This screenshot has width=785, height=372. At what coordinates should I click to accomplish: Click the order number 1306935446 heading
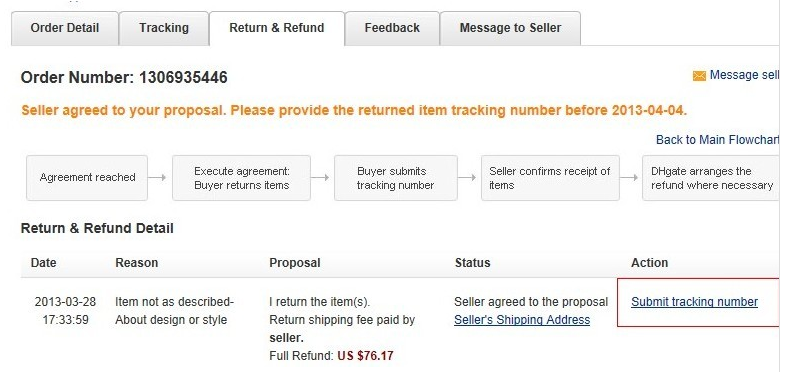tap(124, 78)
